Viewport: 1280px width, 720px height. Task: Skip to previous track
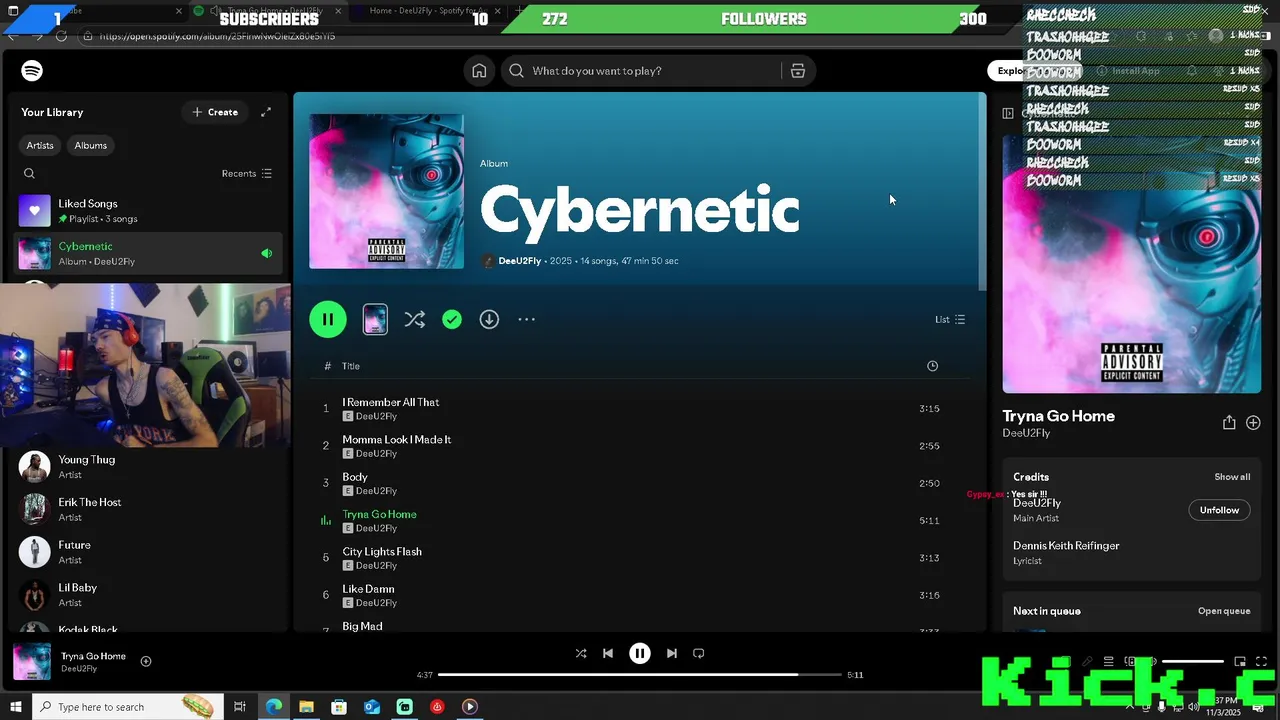tap(608, 653)
